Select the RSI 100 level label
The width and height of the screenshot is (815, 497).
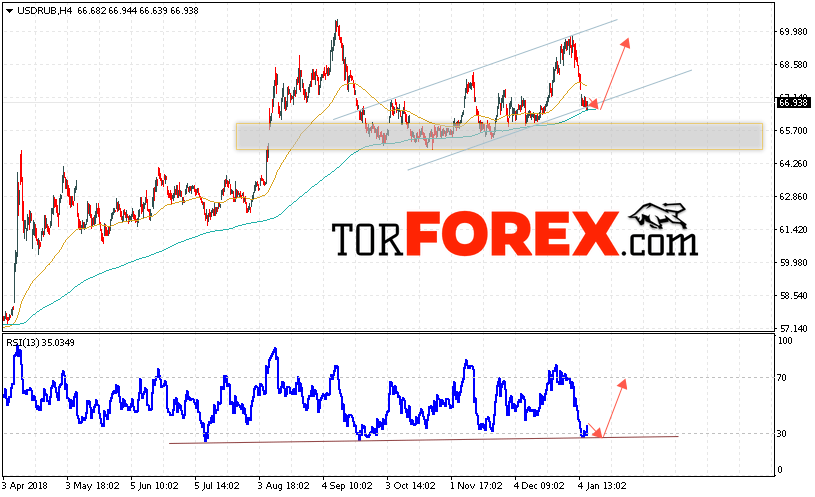tap(785, 341)
